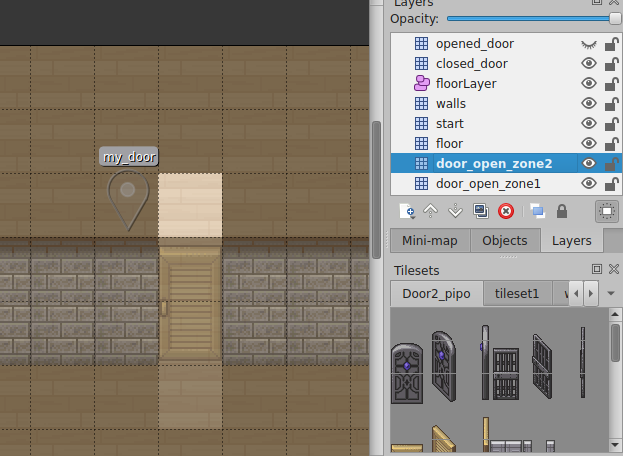Duplicate the selected layer
This screenshot has width=623, height=456.
point(481,211)
